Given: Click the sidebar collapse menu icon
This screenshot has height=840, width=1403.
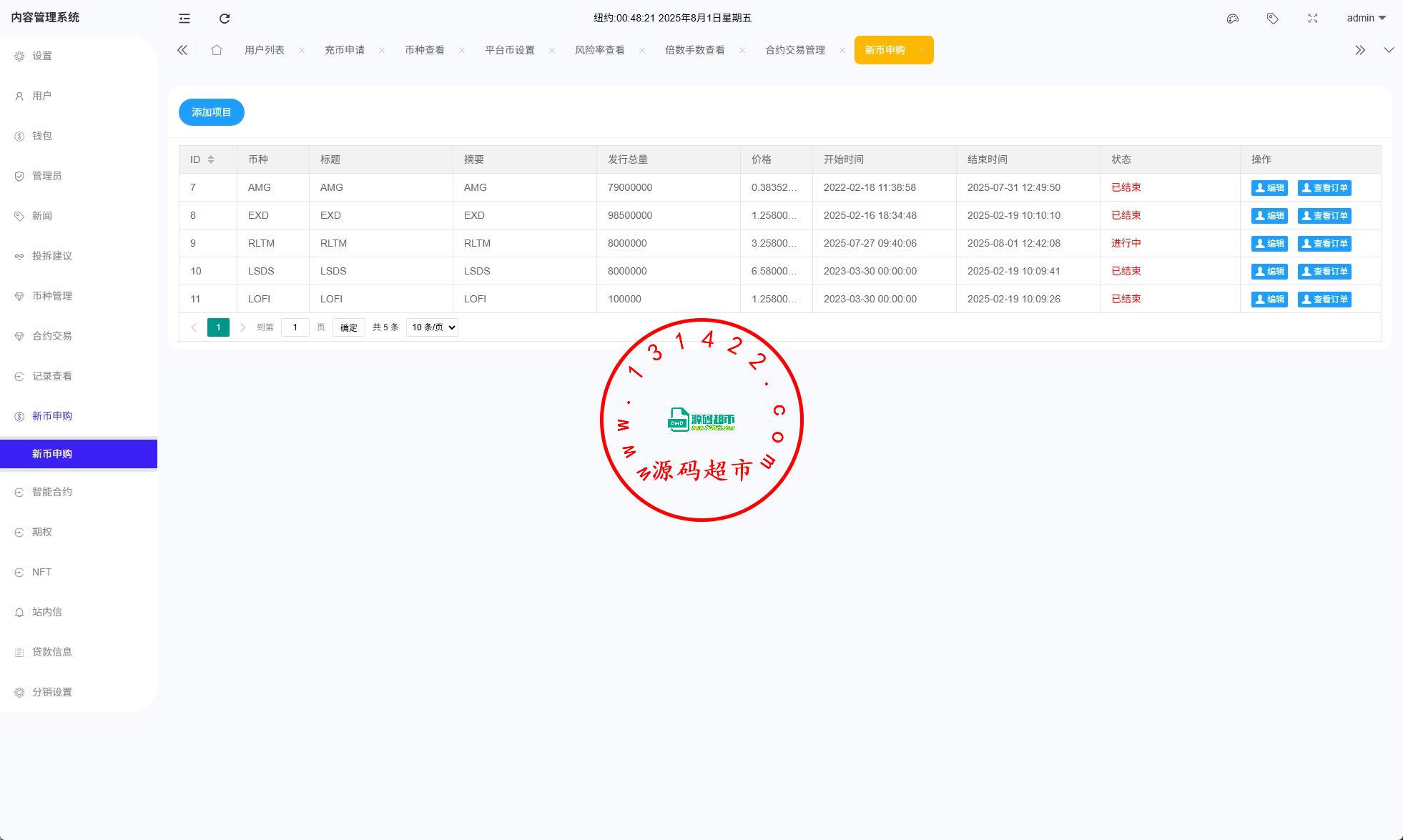Looking at the screenshot, I should click(184, 19).
